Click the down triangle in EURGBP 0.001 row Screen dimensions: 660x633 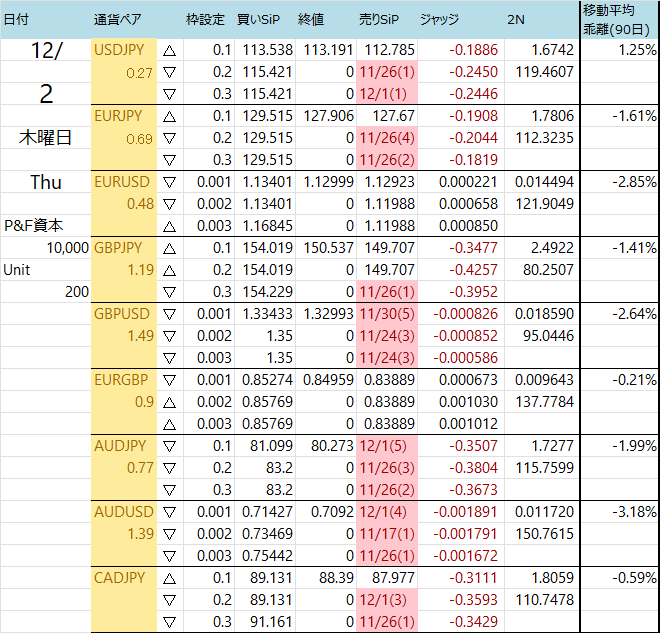(169, 380)
